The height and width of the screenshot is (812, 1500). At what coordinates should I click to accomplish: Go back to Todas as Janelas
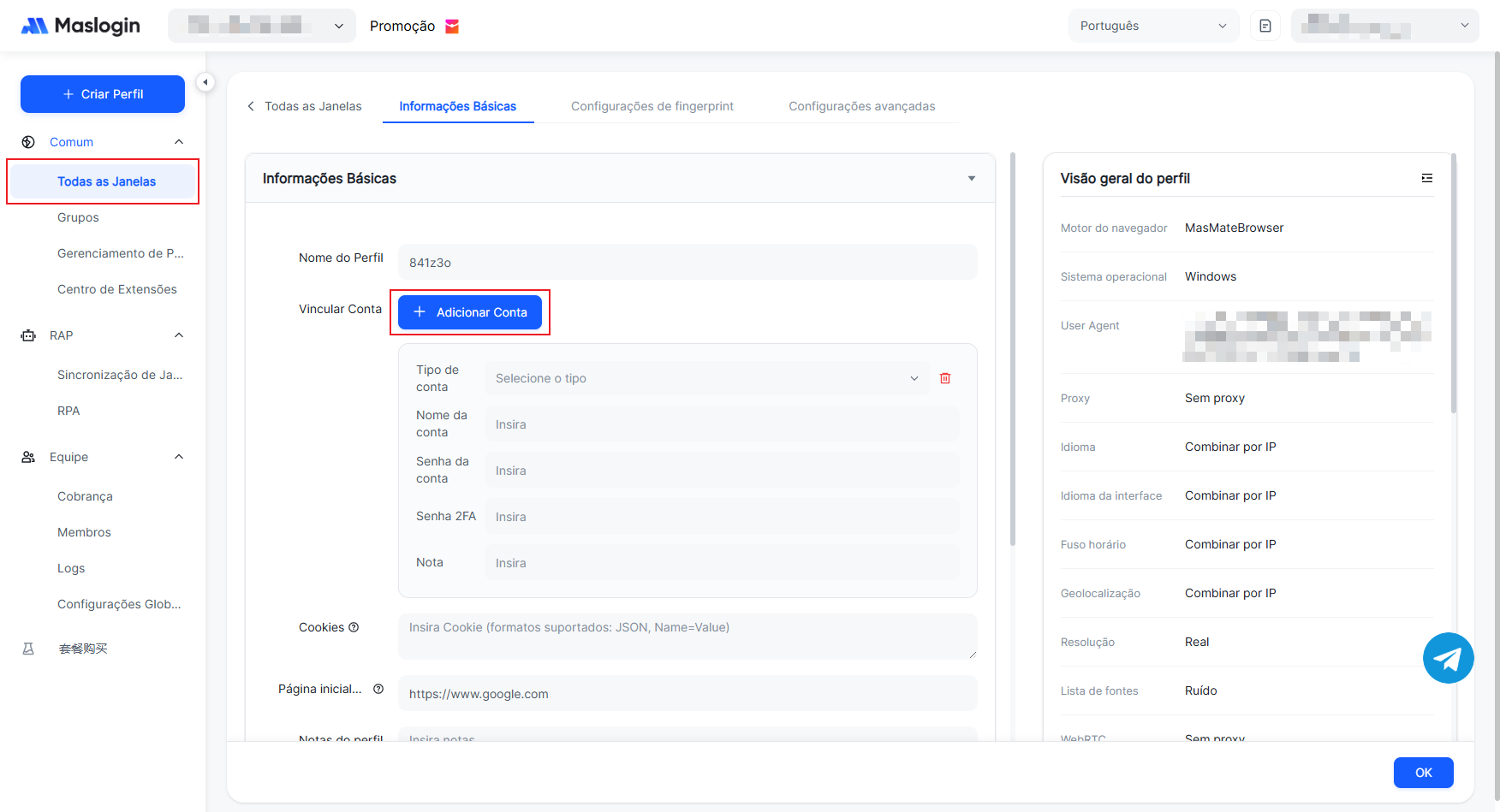[x=305, y=106]
